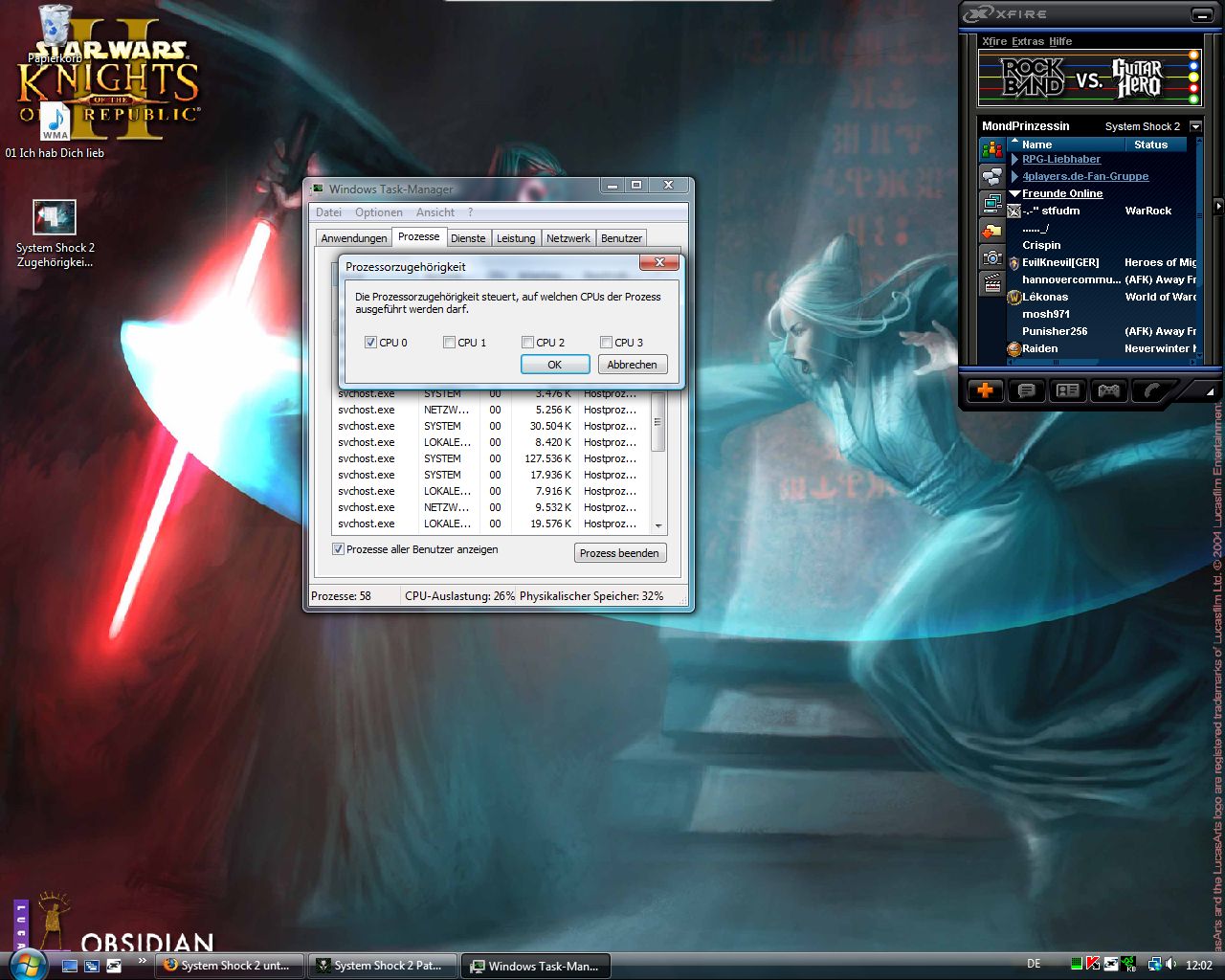Click Xfire profile card icon in bottom bar
This screenshot has height=980, width=1225.
pos(1067,390)
